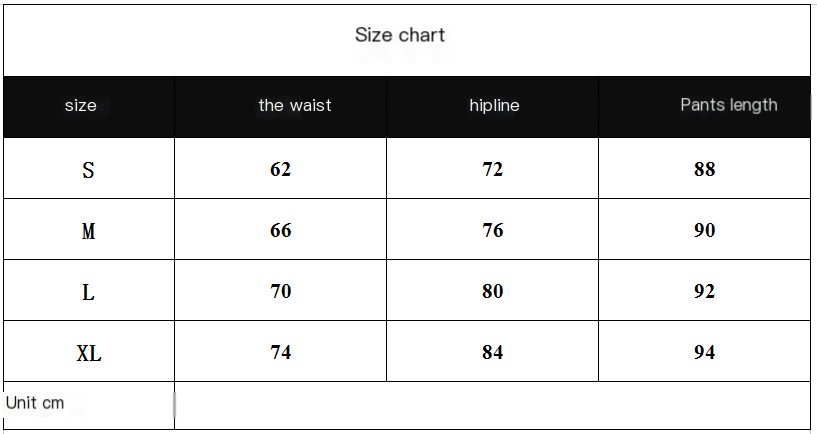Click the Size chart title
Viewport: 817px width, 434px height.
pos(400,35)
